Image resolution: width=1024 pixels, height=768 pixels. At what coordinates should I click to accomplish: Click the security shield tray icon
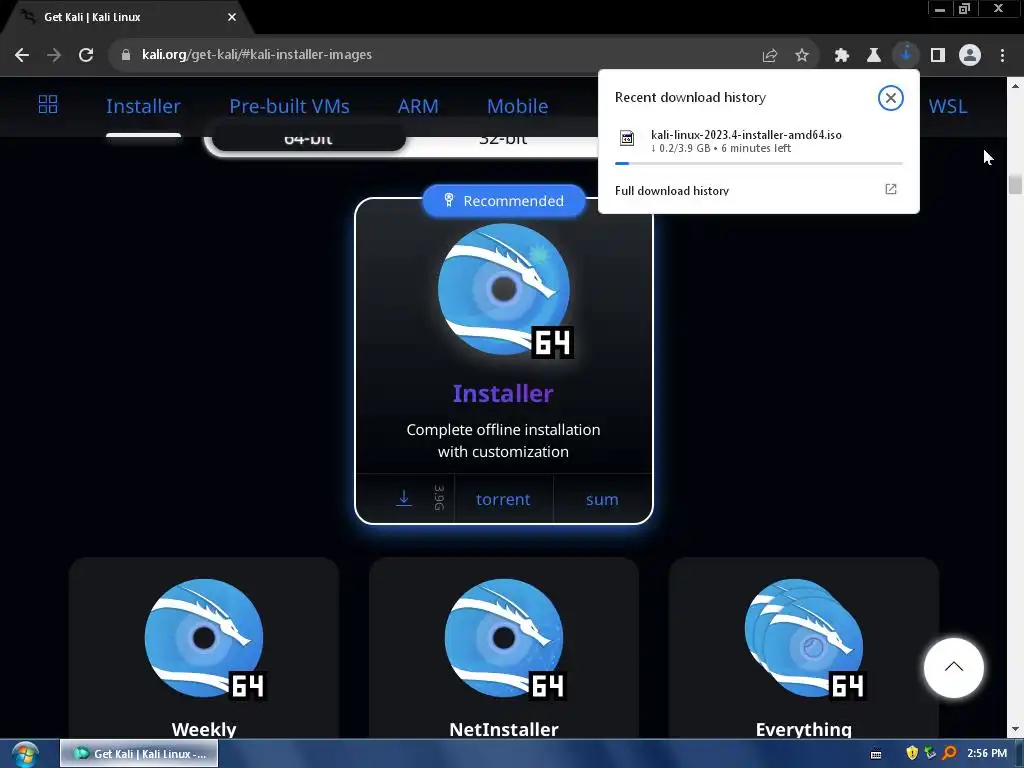coord(912,753)
